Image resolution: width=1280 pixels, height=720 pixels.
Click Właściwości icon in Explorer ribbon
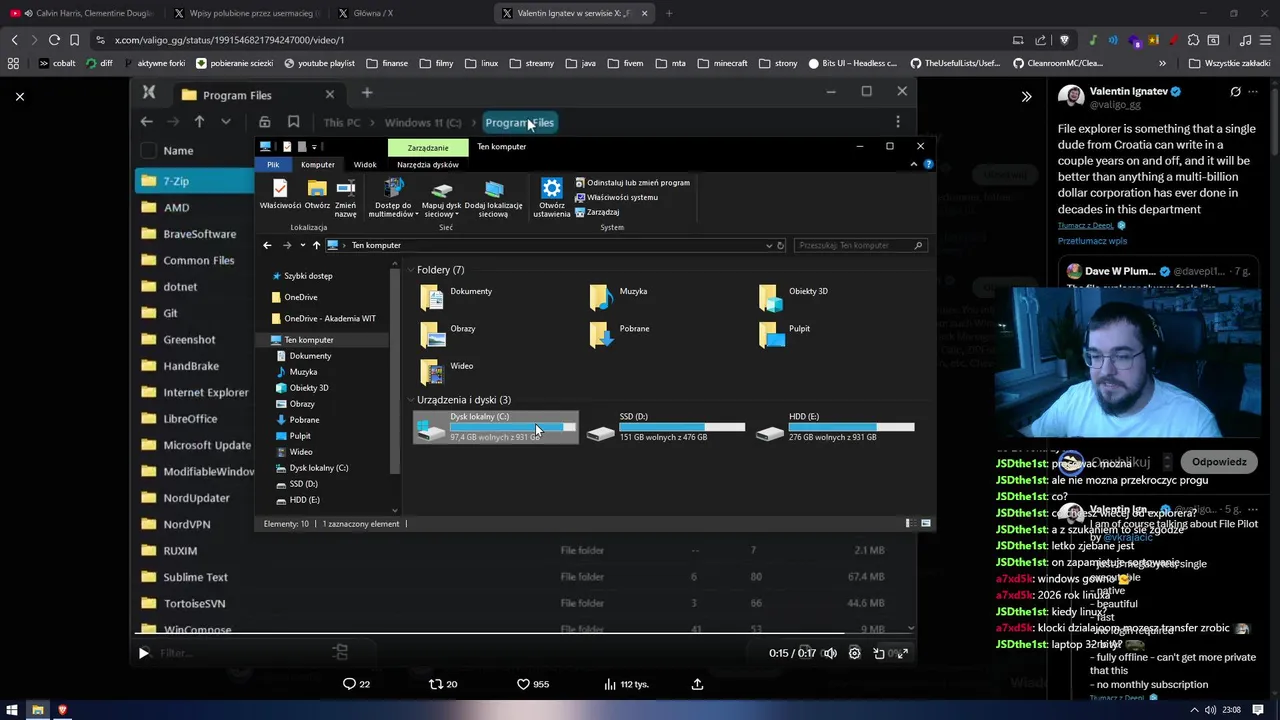(280, 188)
